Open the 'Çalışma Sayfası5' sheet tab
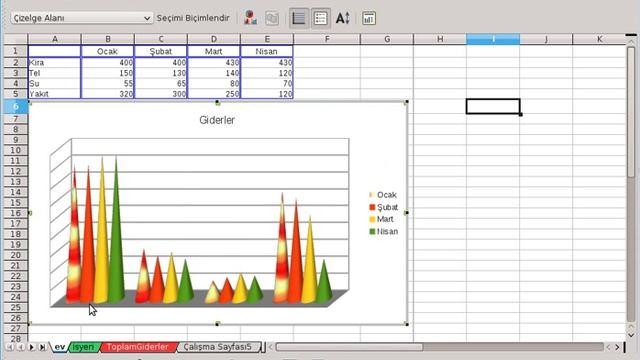The image size is (640, 360). (217, 347)
